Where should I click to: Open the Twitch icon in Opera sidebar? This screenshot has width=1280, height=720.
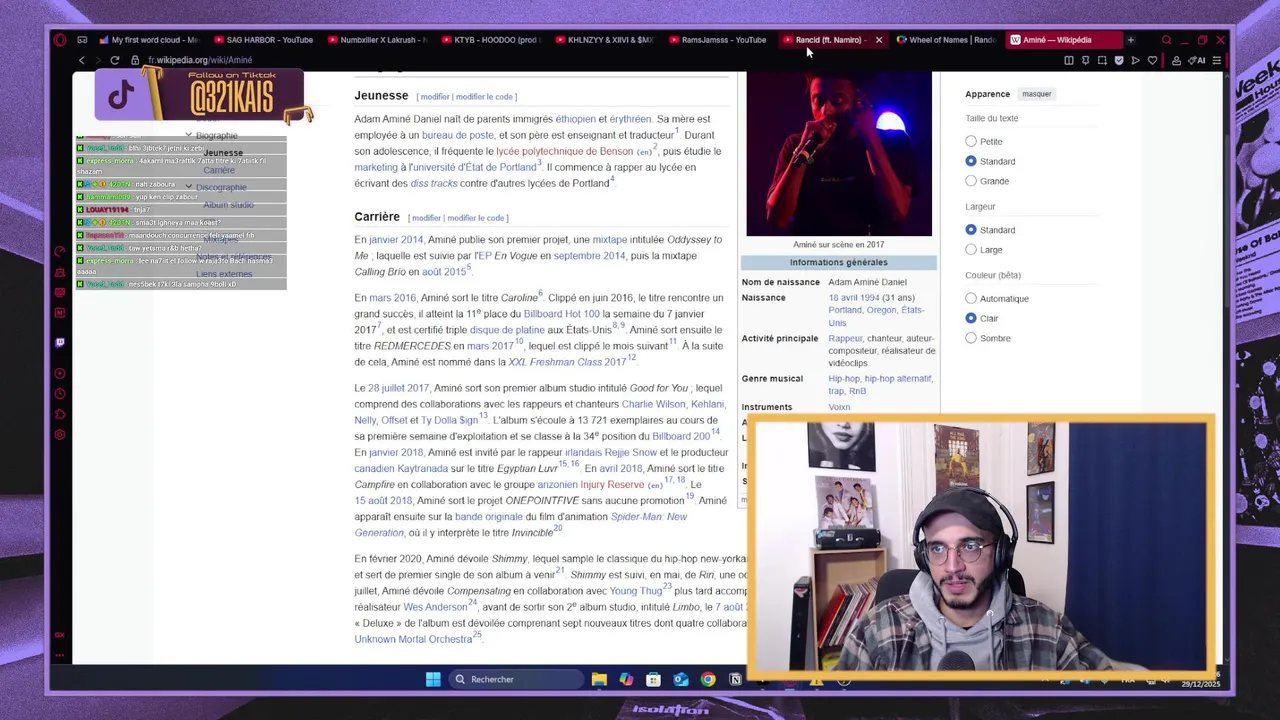(x=60, y=343)
